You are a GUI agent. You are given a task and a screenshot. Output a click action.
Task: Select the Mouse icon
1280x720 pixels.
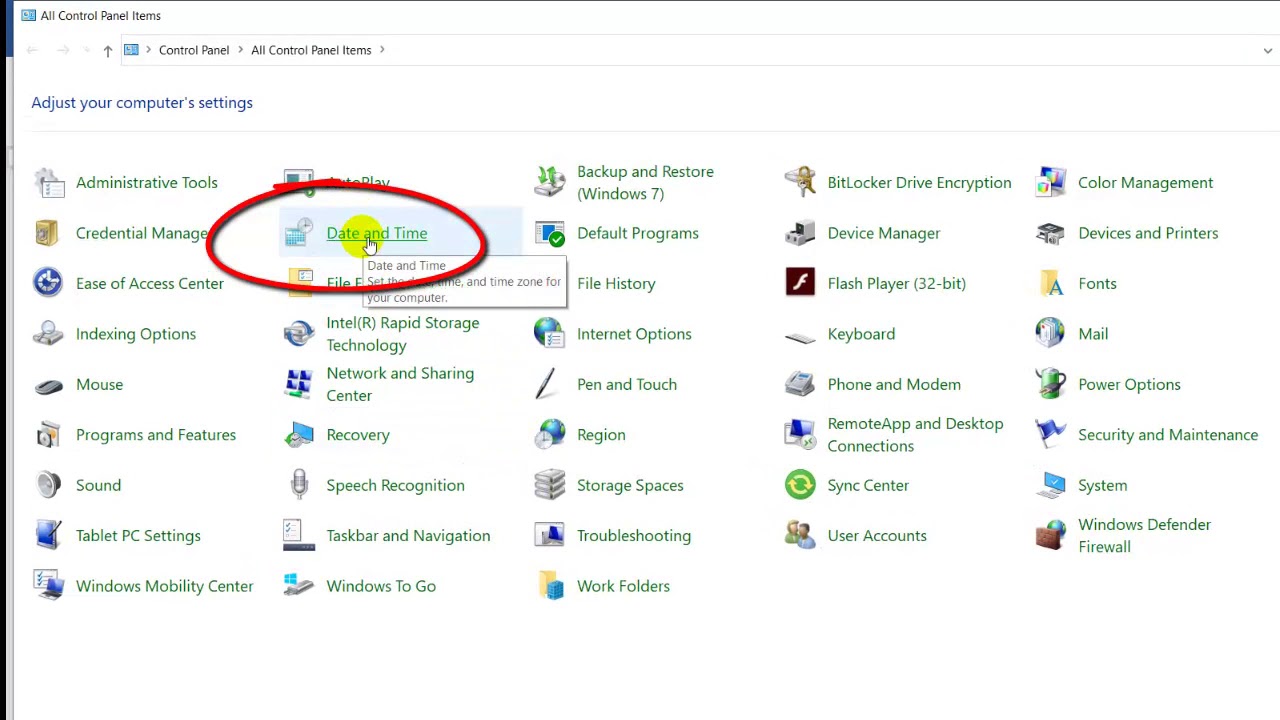click(x=48, y=384)
